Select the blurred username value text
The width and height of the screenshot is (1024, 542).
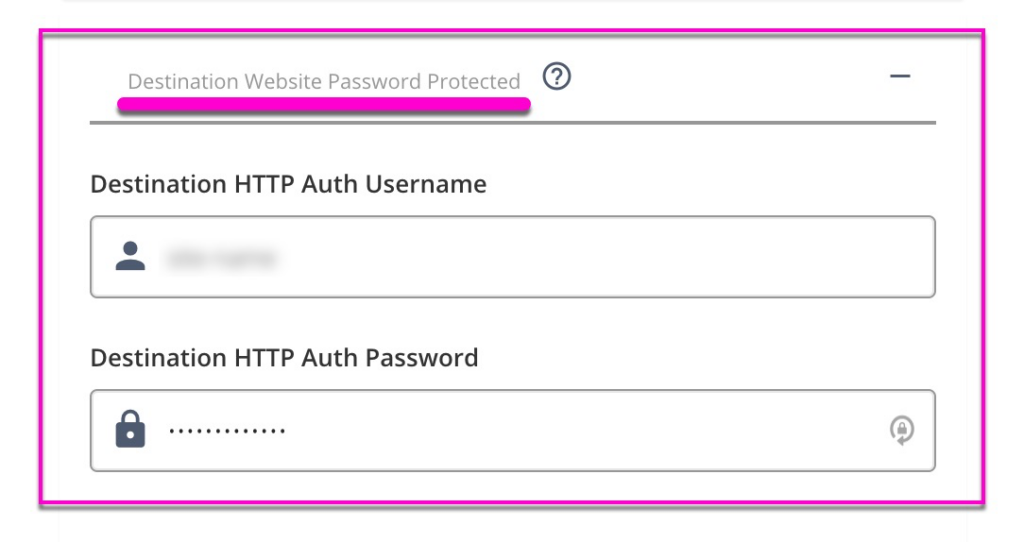pyautogui.click(x=222, y=258)
